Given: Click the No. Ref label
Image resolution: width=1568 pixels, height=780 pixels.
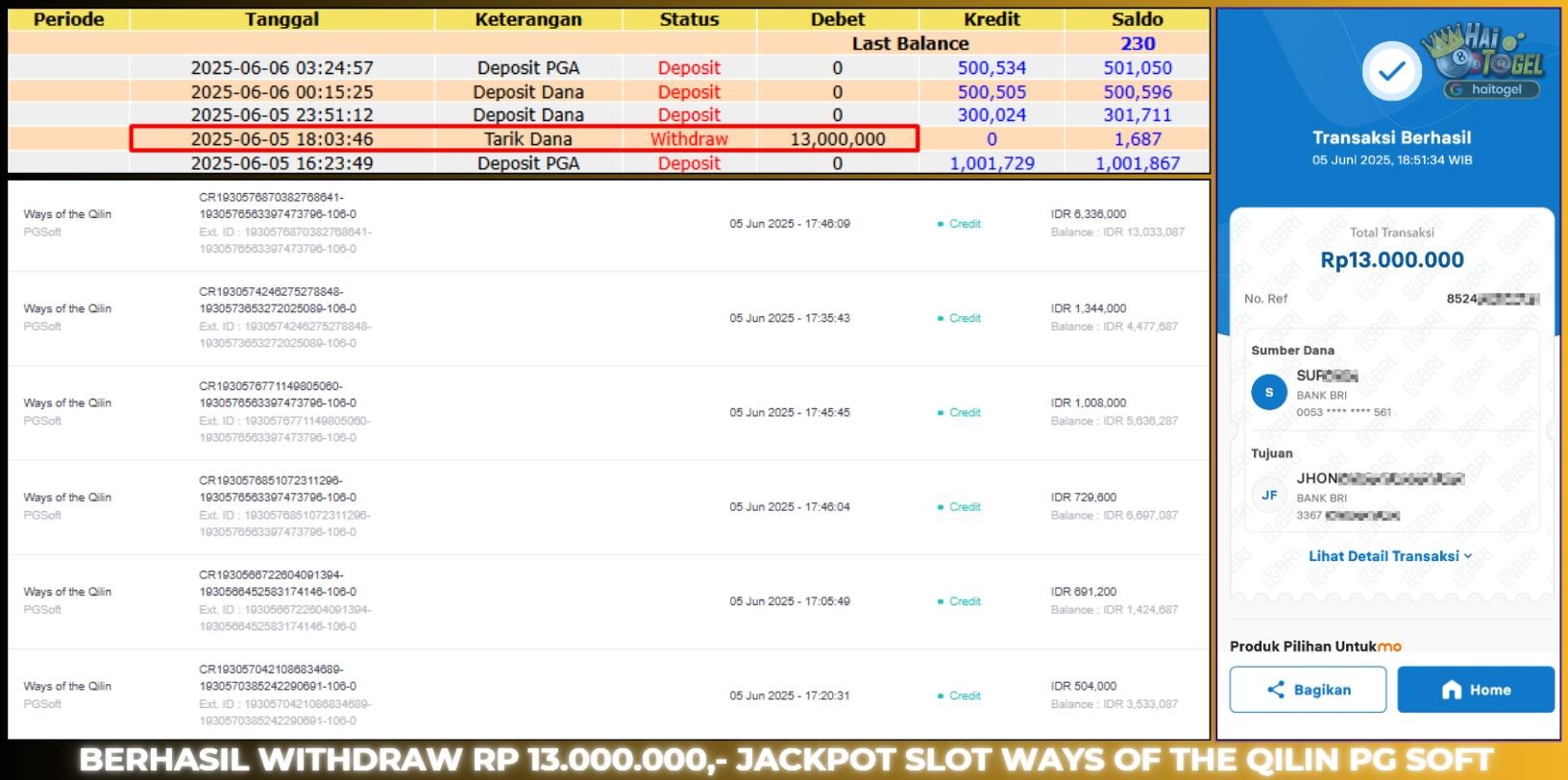Looking at the screenshot, I should pos(1265,299).
